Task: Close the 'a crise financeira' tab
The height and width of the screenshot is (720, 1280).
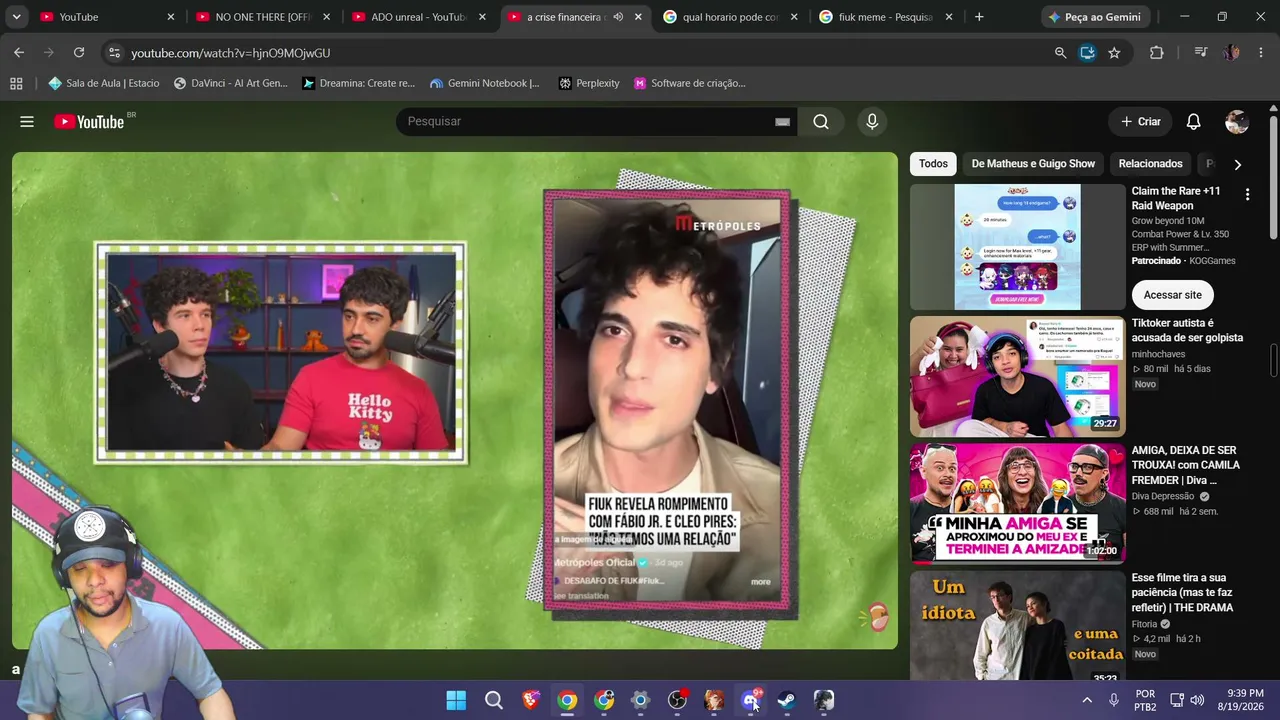Action: tap(638, 17)
